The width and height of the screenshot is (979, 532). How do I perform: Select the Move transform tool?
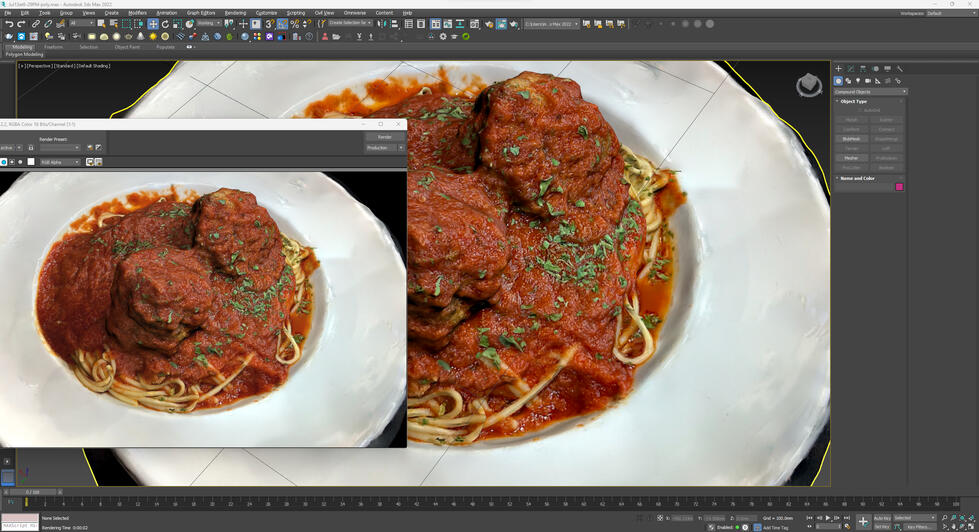[153, 24]
